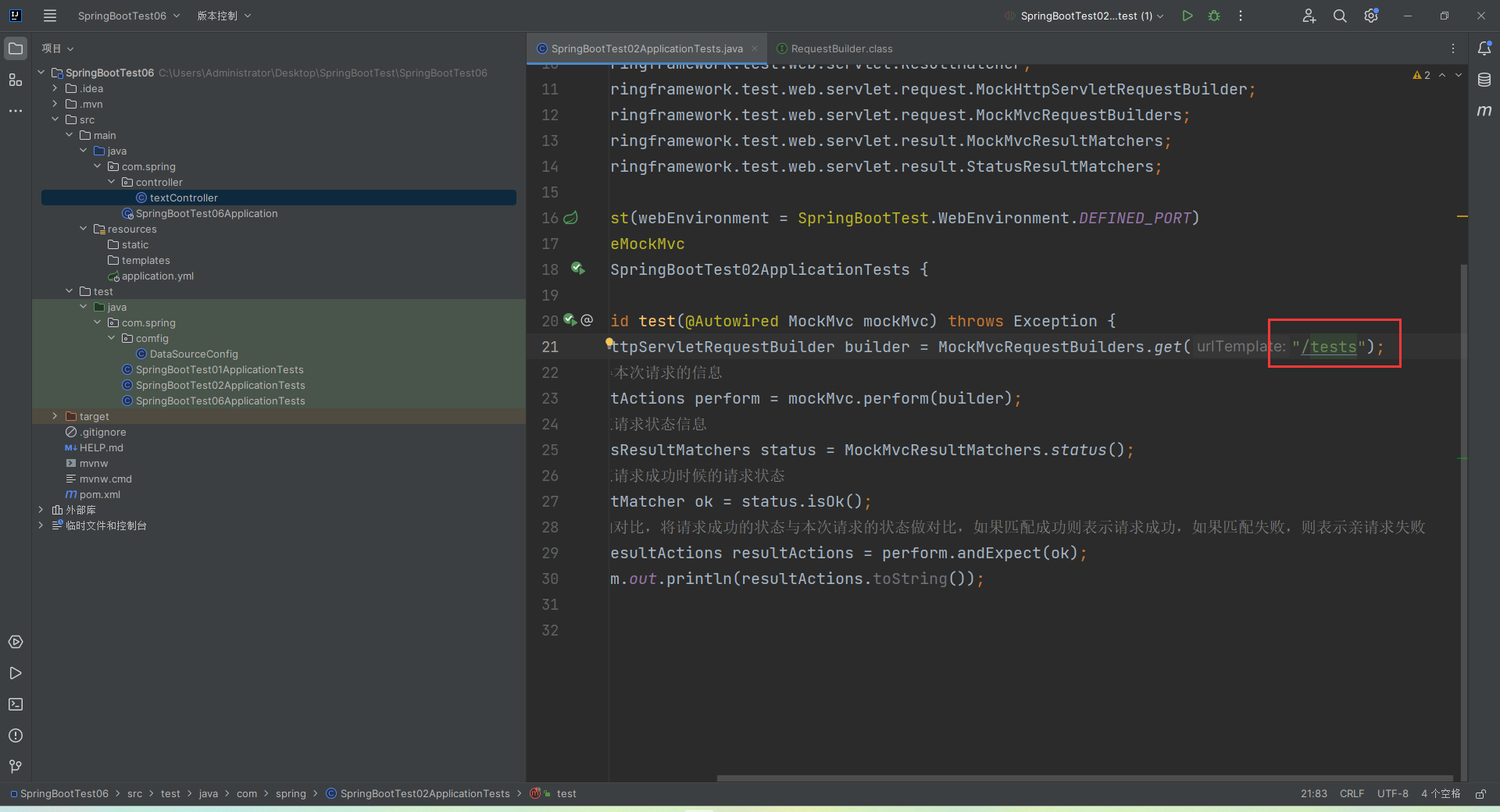
Task: Expand Scratches and Consoles node
Action: click(41, 525)
